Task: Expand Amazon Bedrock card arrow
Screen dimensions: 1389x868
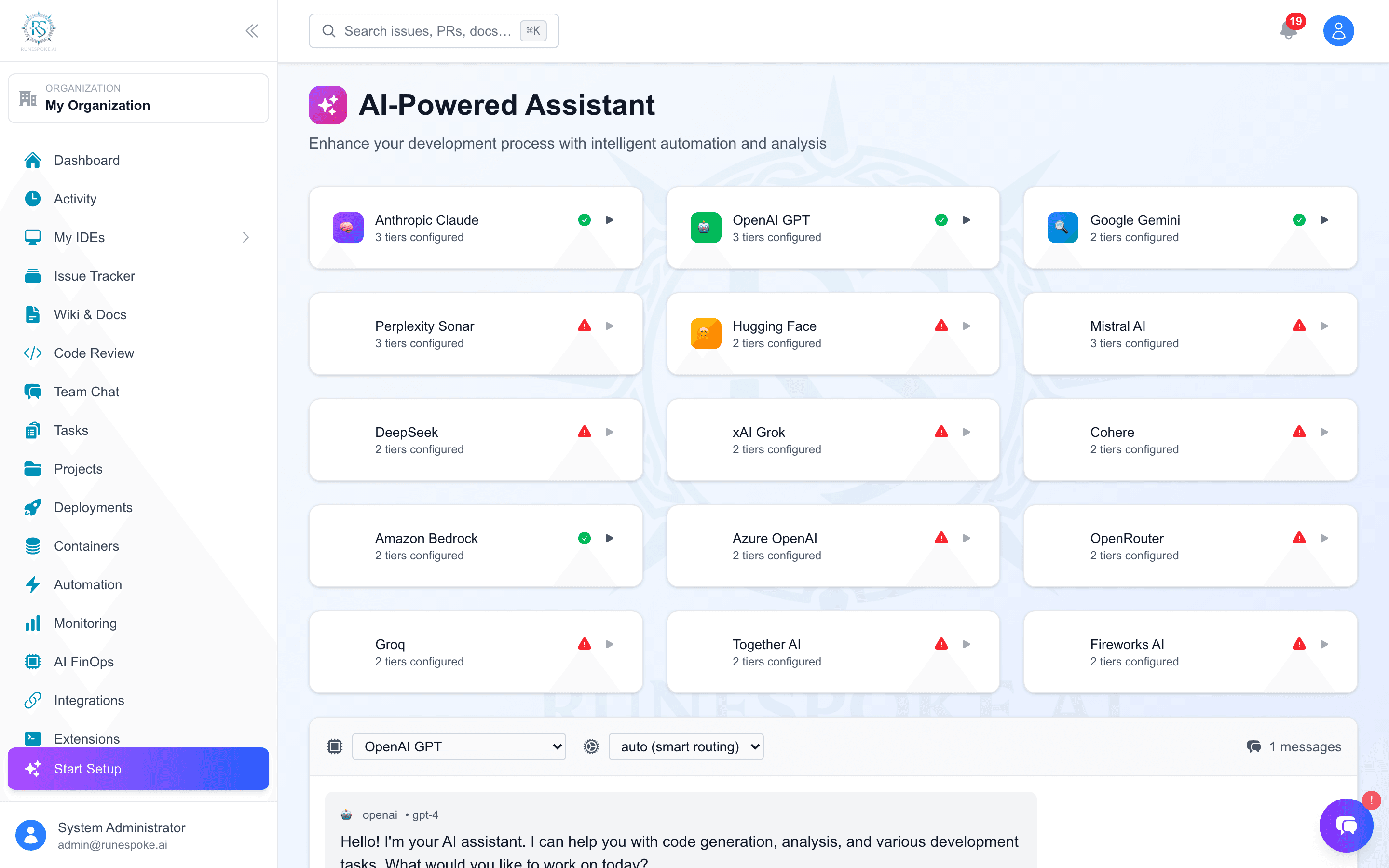Action: pos(610,538)
